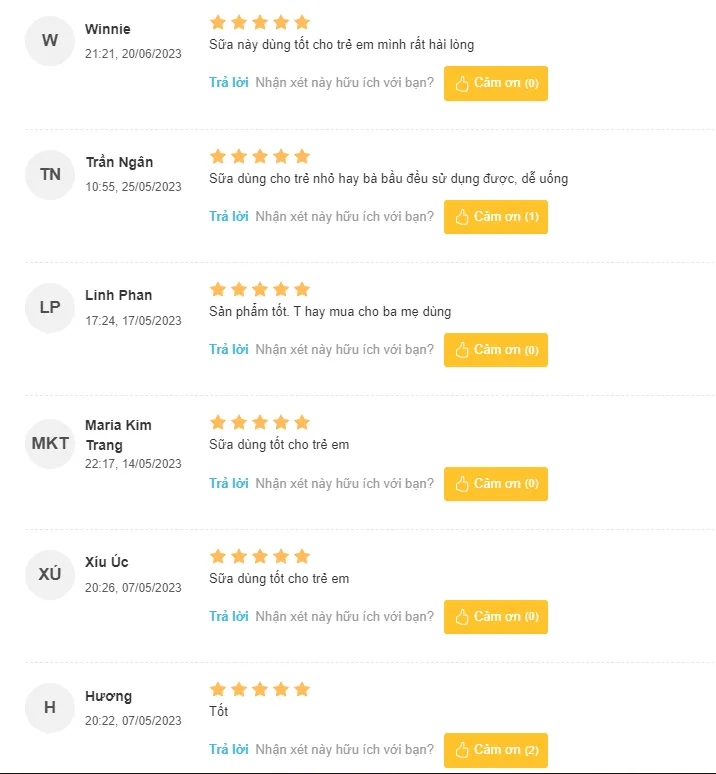Open the LP avatar for Linh Phan

[50, 308]
